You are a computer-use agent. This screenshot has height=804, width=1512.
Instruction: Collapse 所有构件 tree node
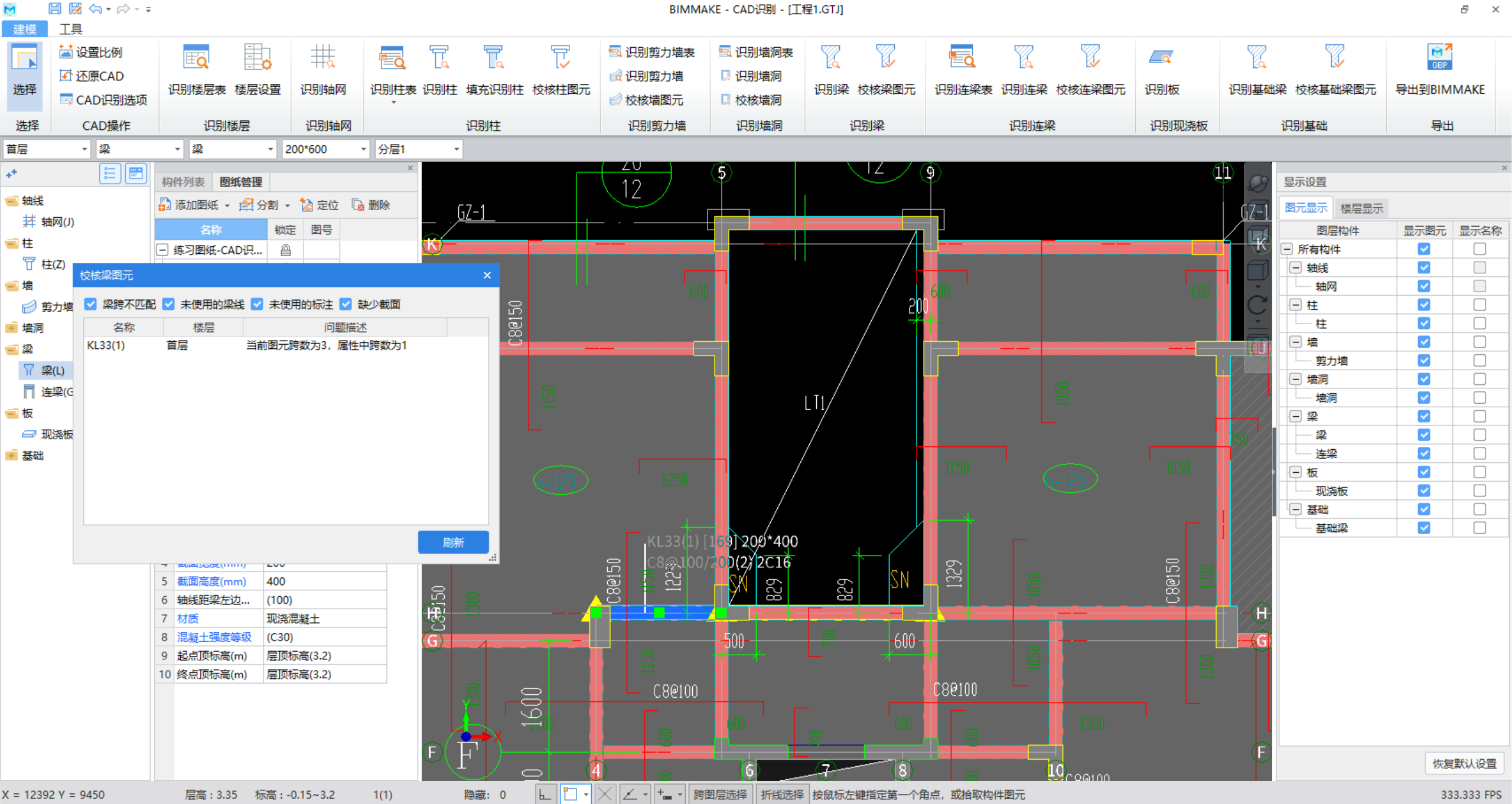1287,249
